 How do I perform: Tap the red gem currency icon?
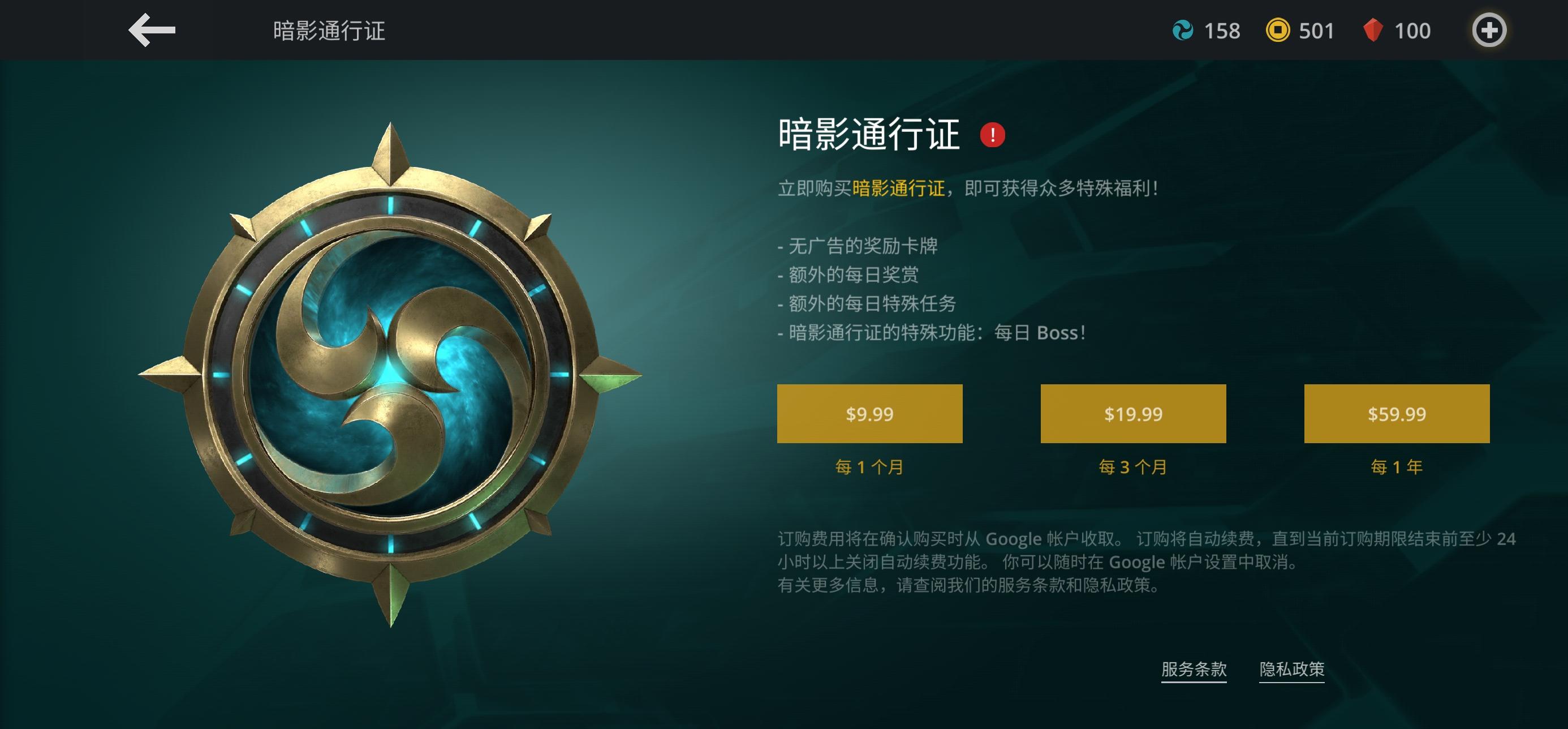[x=1373, y=31]
